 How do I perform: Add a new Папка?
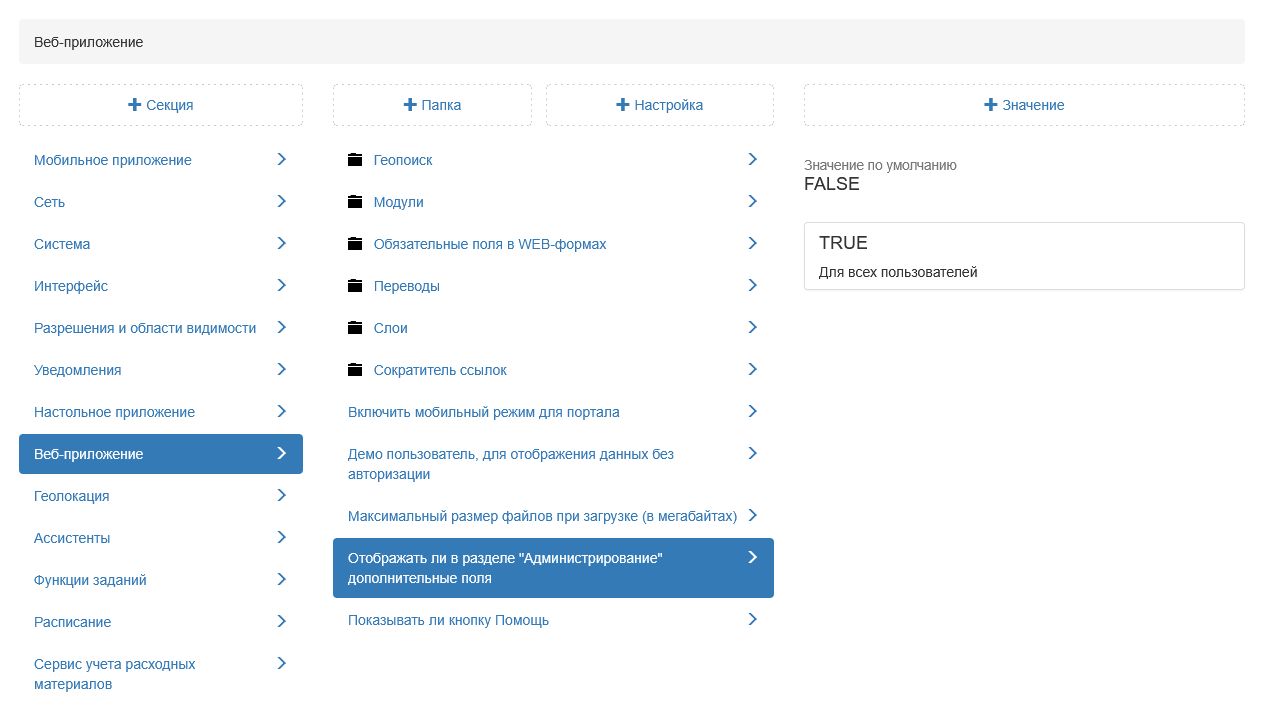(432, 105)
